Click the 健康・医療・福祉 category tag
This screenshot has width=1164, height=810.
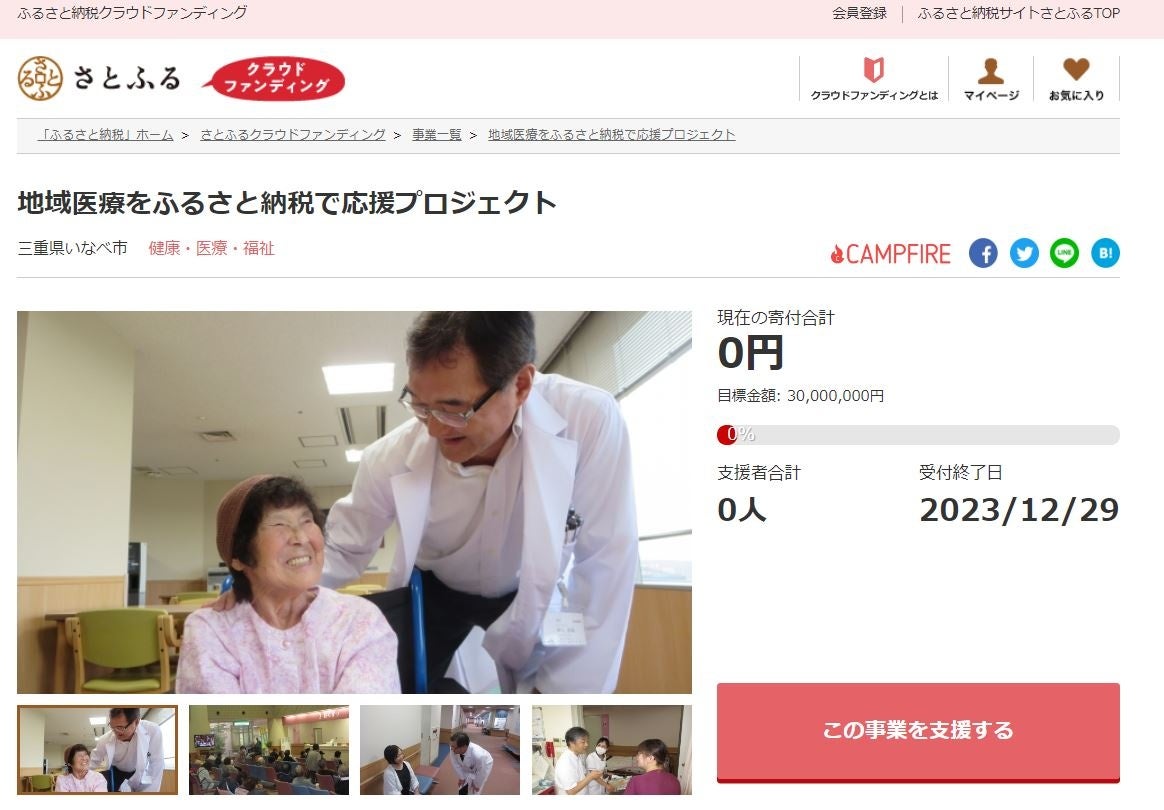tap(212, 248)
